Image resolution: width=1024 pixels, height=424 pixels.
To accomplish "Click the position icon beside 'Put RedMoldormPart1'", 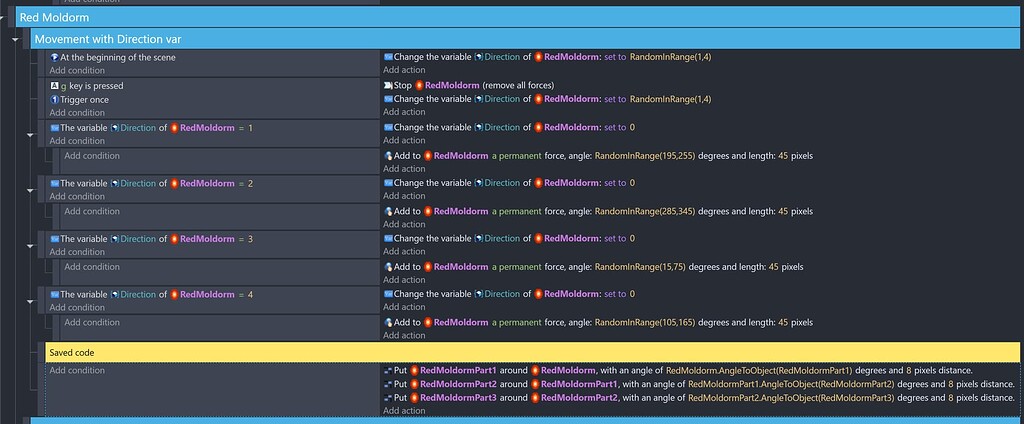I will 388,370.
